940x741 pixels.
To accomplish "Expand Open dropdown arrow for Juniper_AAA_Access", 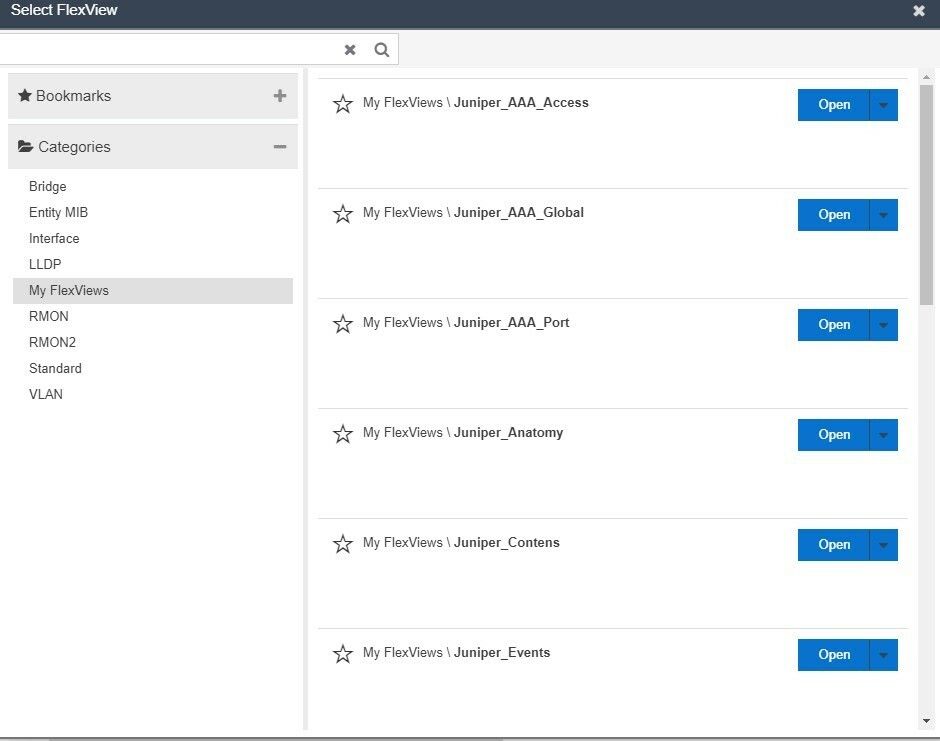I will (x=884, y=105).
